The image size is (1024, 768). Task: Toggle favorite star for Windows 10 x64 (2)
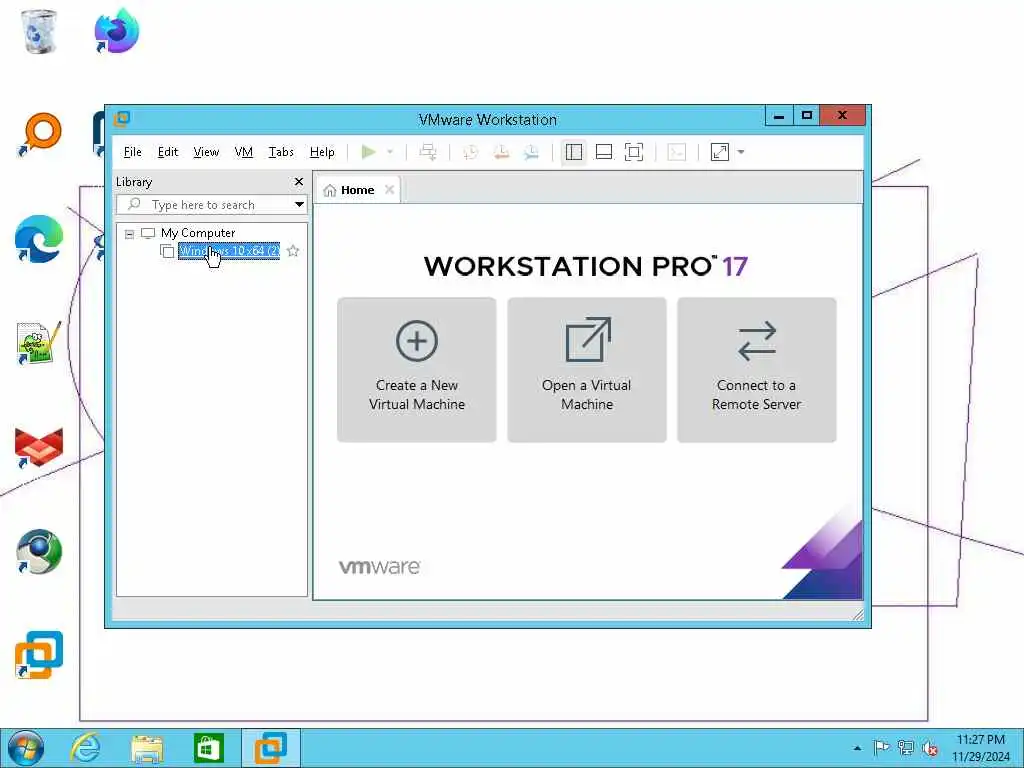(x=293, y=251)
